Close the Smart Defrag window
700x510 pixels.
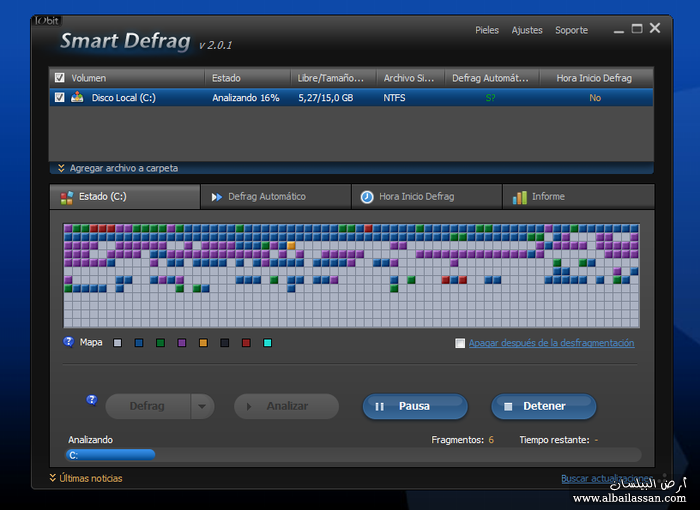click(655, 28)
